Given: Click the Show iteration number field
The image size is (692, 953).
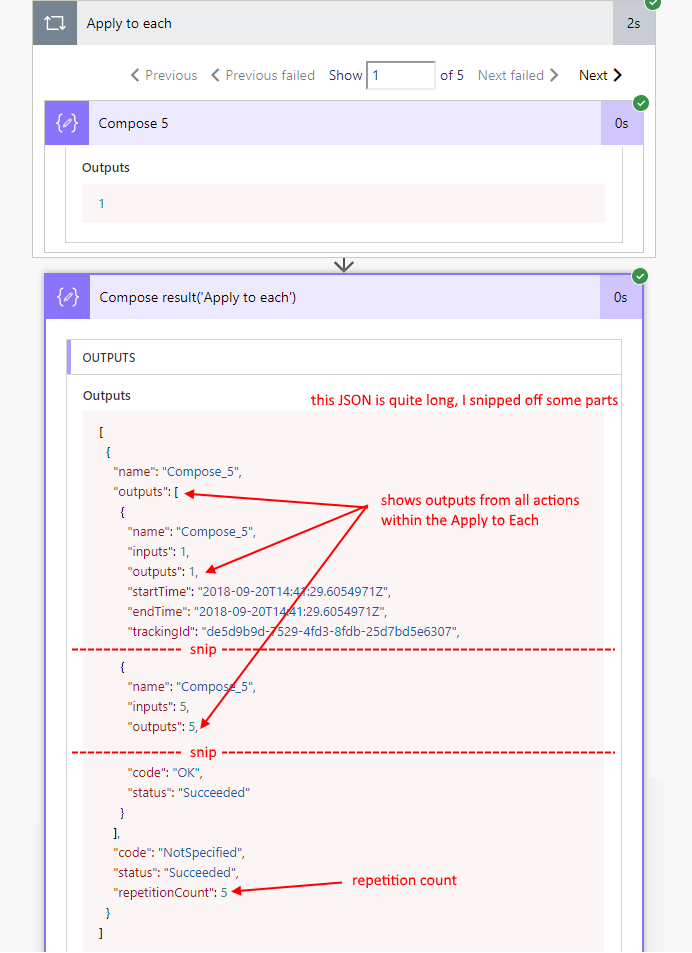Looking at the screenshot, I should tap(400, 75).
